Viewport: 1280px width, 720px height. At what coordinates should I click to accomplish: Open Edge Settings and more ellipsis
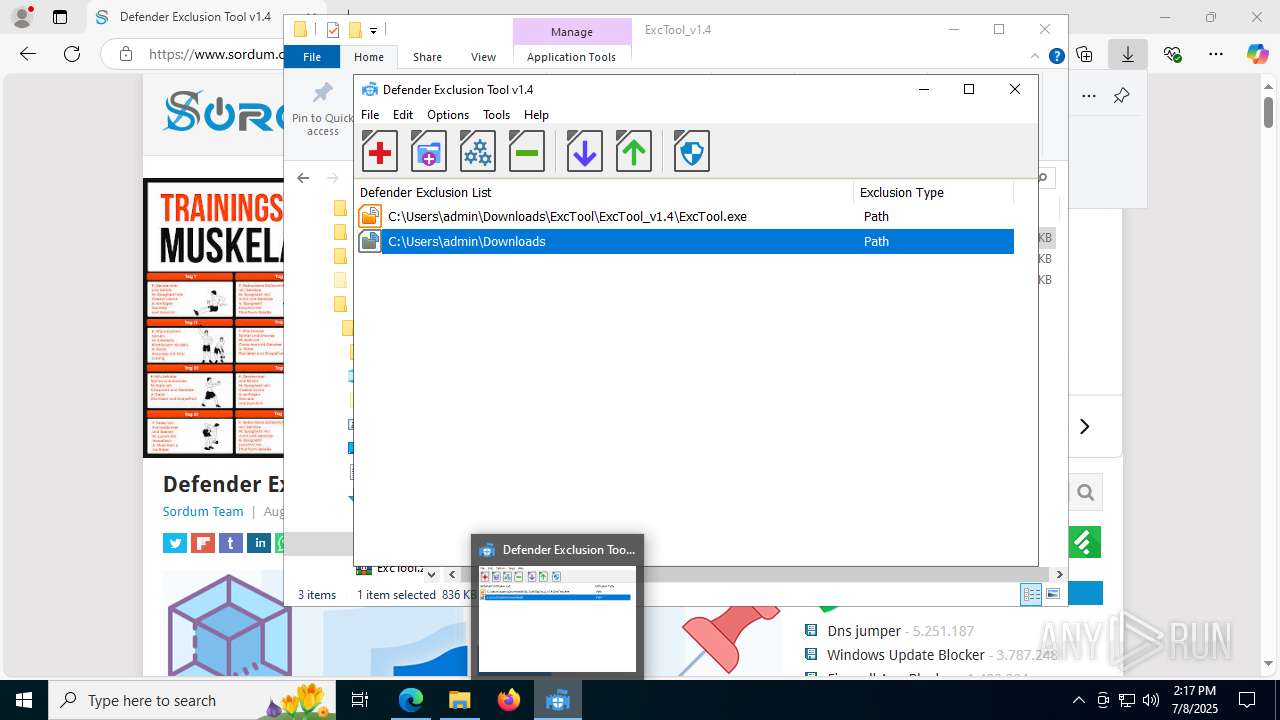tap(1216, 54)
